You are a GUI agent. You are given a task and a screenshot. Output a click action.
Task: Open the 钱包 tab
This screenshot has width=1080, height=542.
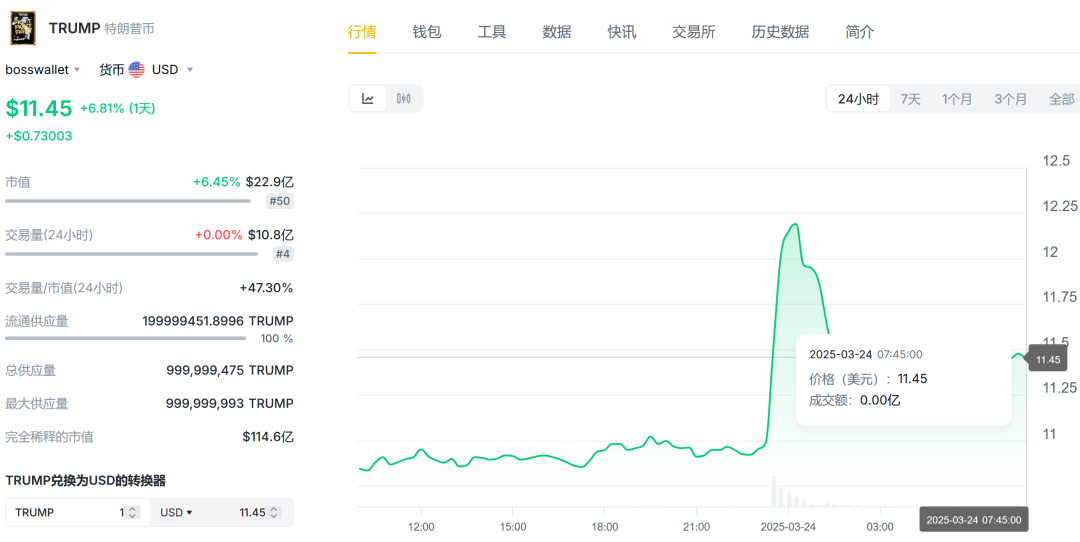tap(427, 32)
